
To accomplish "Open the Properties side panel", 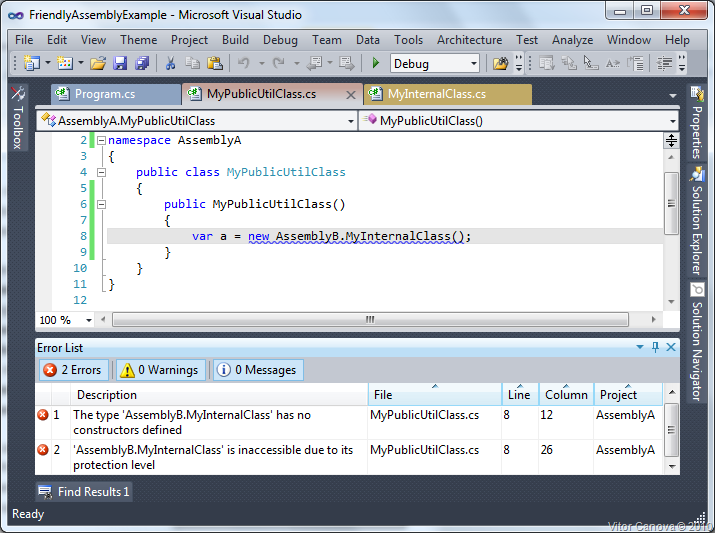I will [697, 122].
